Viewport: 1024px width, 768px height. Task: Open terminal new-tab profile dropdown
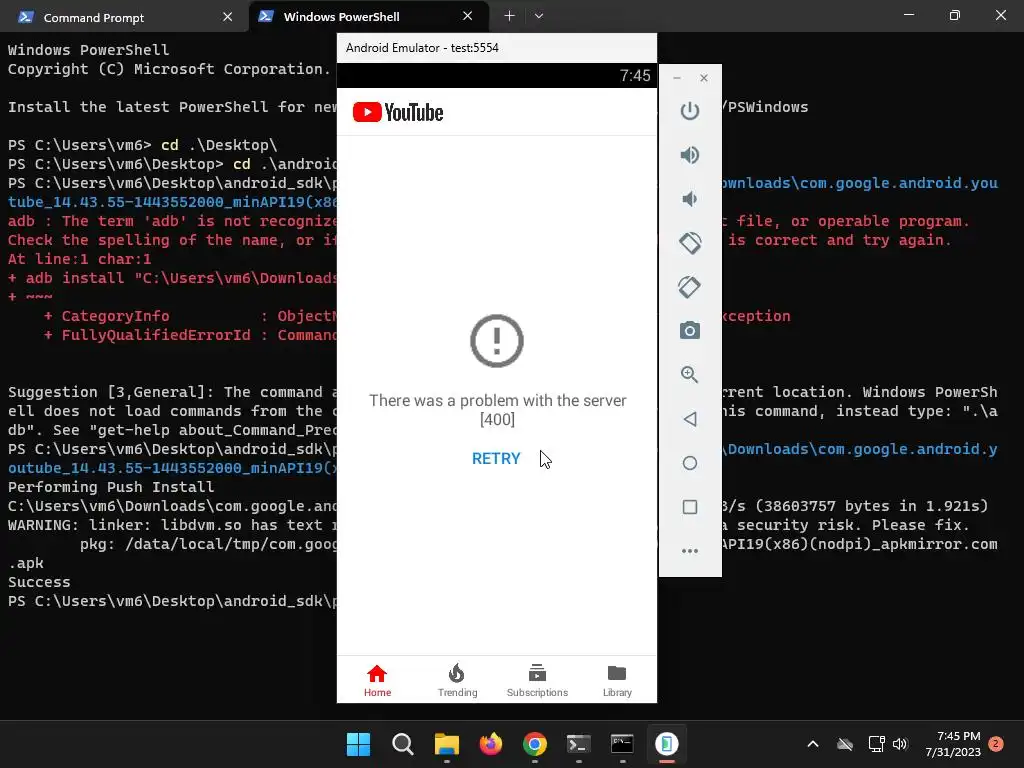[x=539, y=16]
